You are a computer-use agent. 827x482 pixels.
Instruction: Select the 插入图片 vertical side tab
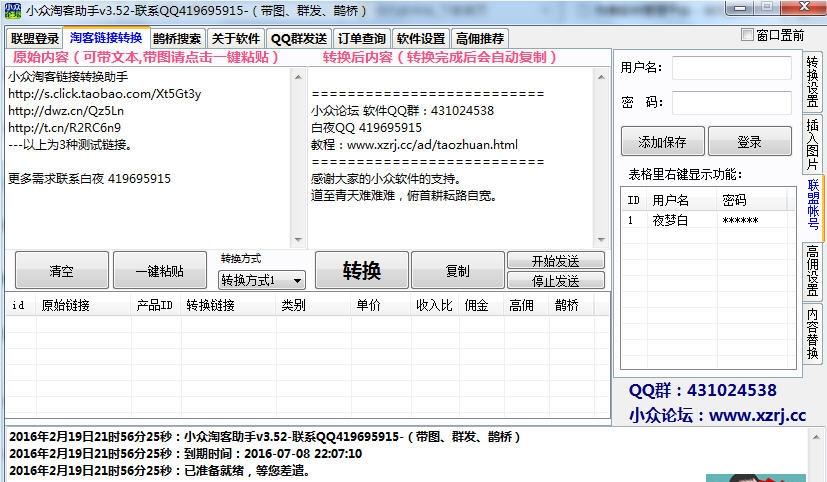point(813,144)
